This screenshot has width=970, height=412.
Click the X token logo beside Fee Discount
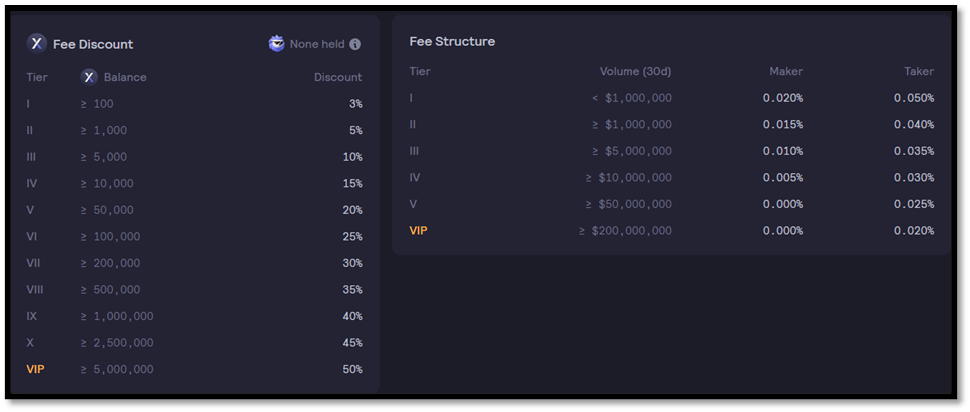[36, 44]
